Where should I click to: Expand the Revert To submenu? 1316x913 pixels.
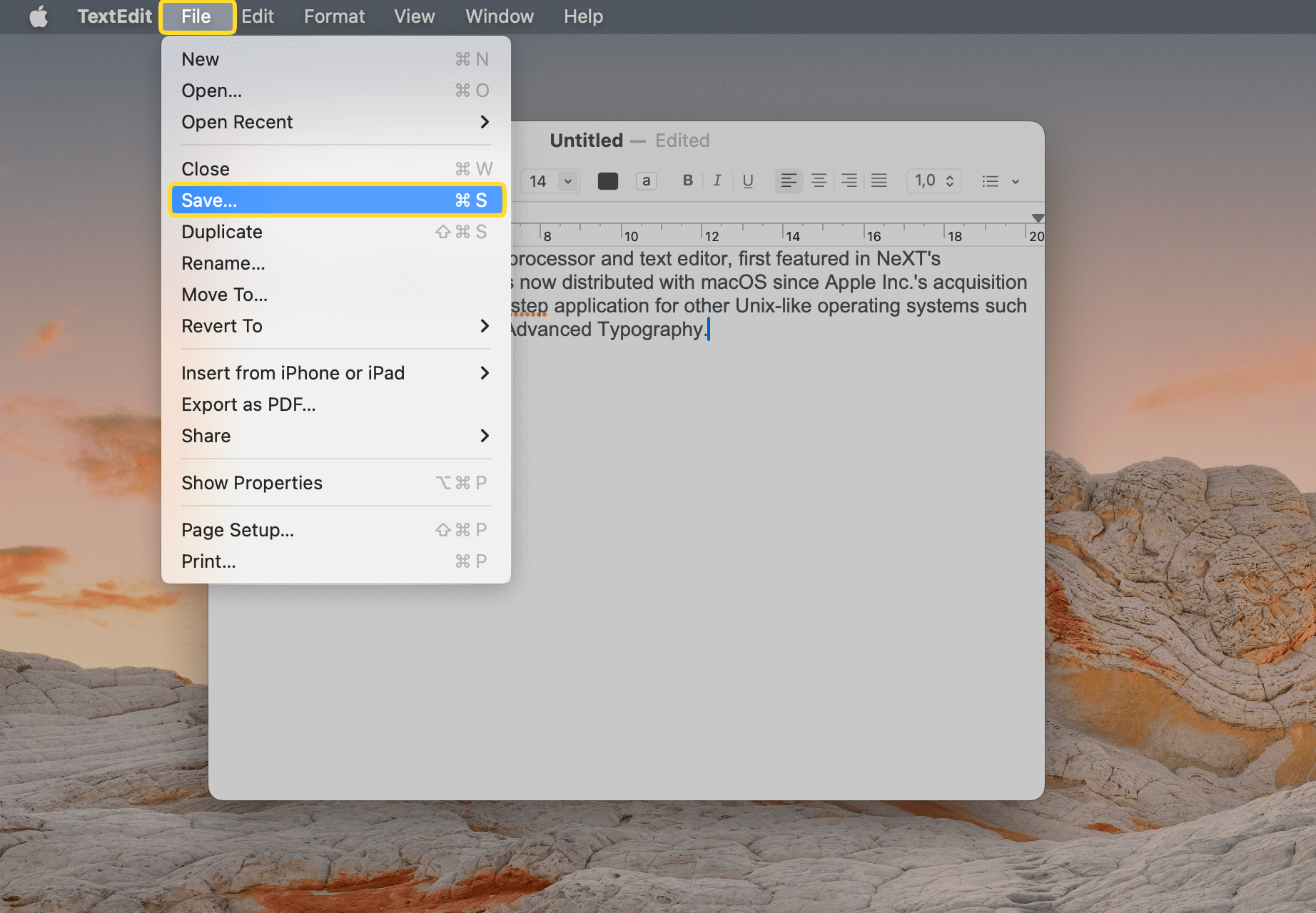click(336, 326)
